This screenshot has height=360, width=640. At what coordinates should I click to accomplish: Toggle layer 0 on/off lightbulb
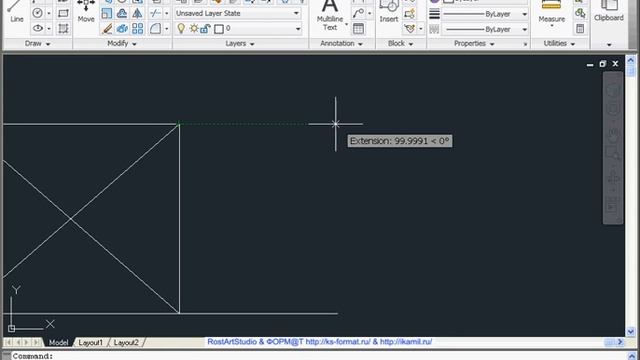pos(181,29)
